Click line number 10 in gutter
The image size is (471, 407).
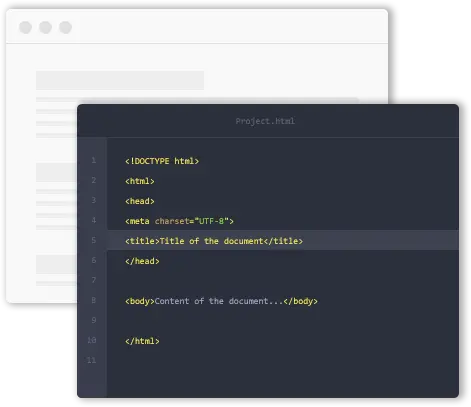pyautogui.click(x=92, y=340)
